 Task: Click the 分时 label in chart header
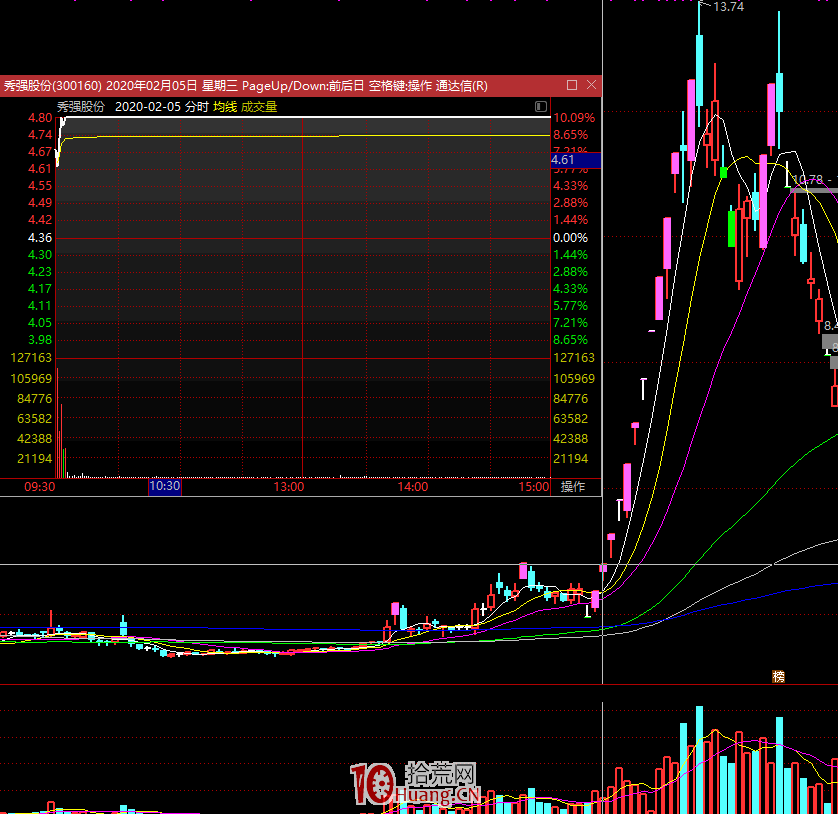click(197, 106)
